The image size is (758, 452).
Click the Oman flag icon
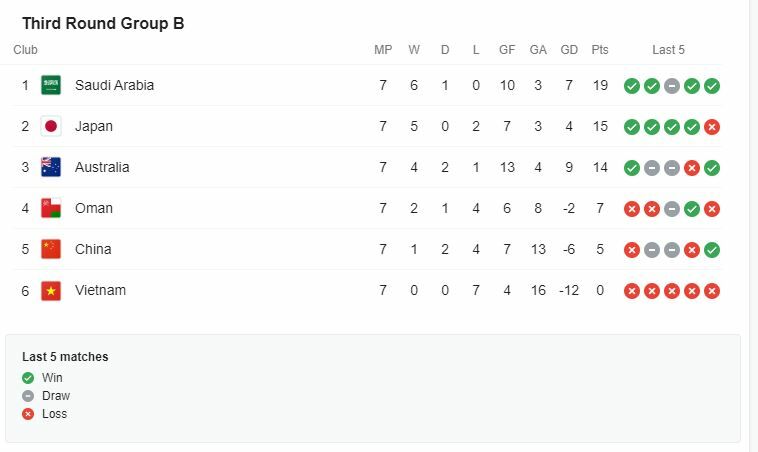(51, 208)
